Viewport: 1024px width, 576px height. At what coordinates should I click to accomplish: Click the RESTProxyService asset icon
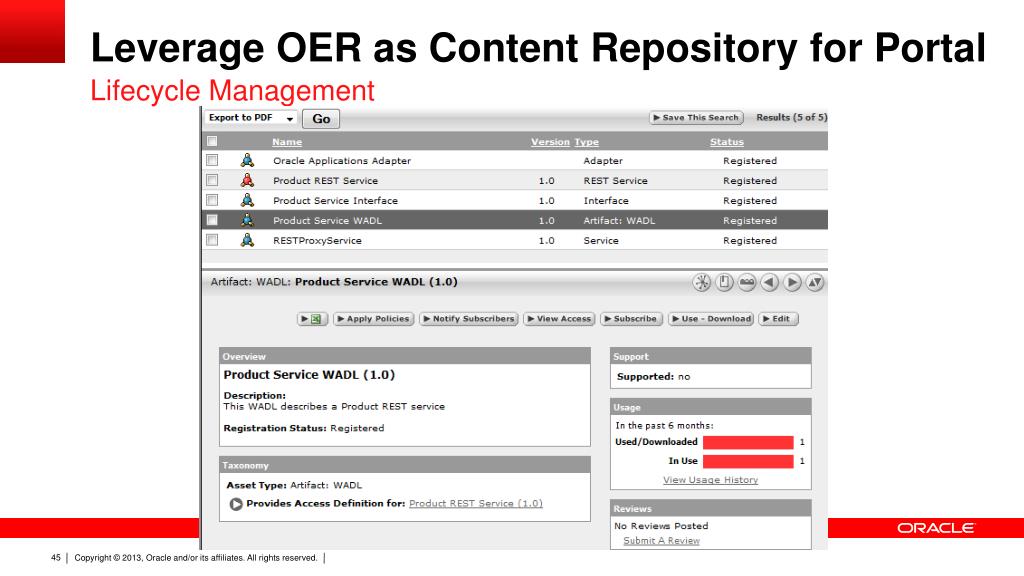point(248,240)
